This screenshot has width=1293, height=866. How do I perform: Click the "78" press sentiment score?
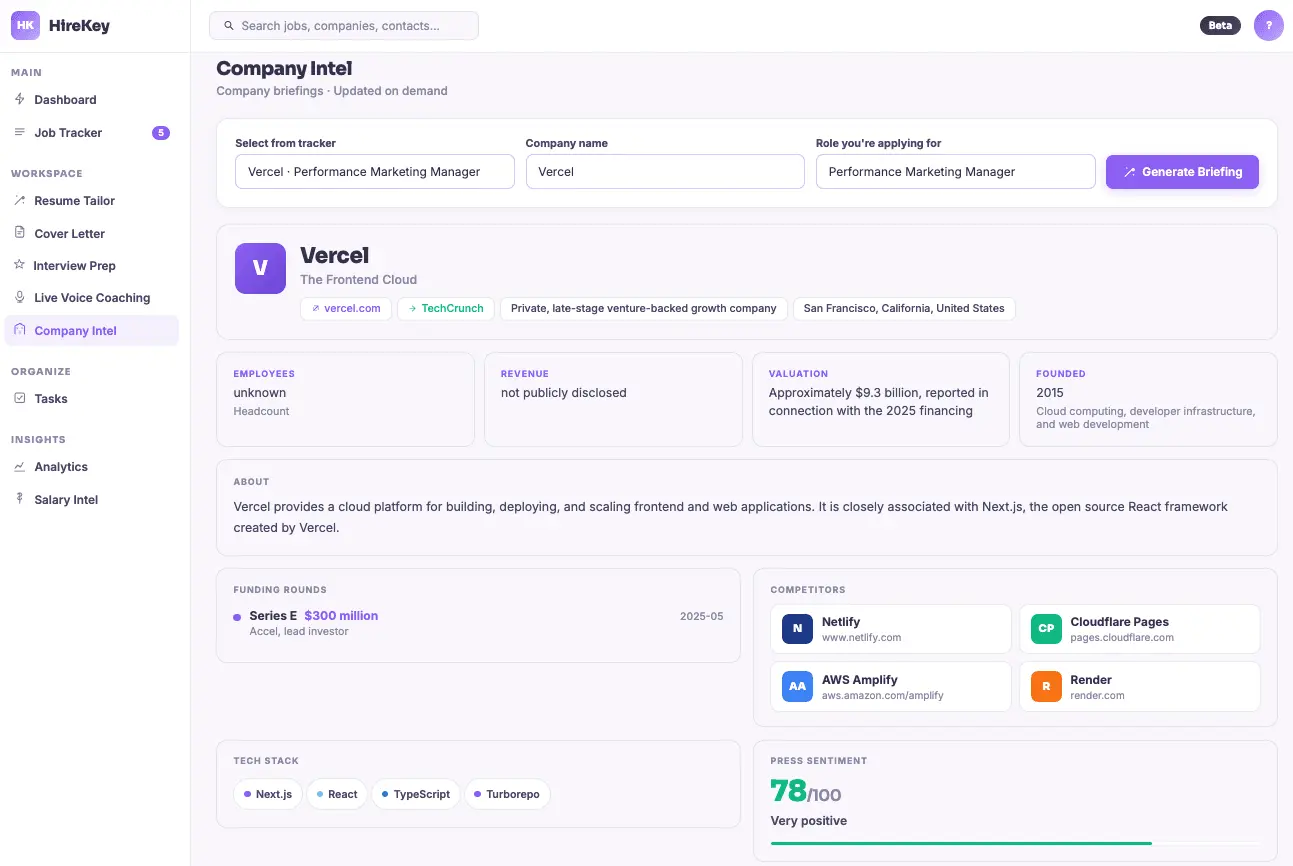tap(788, 791)
